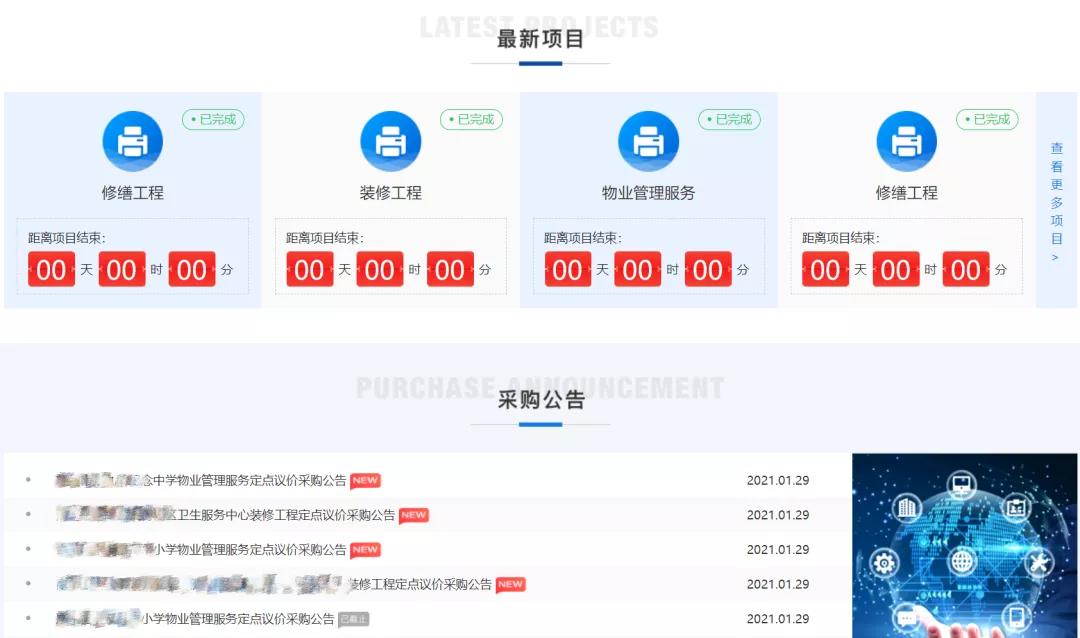Select the 采购公告 section heading
The width and height of the screenshot is (1080, 638).
[539, 402]
